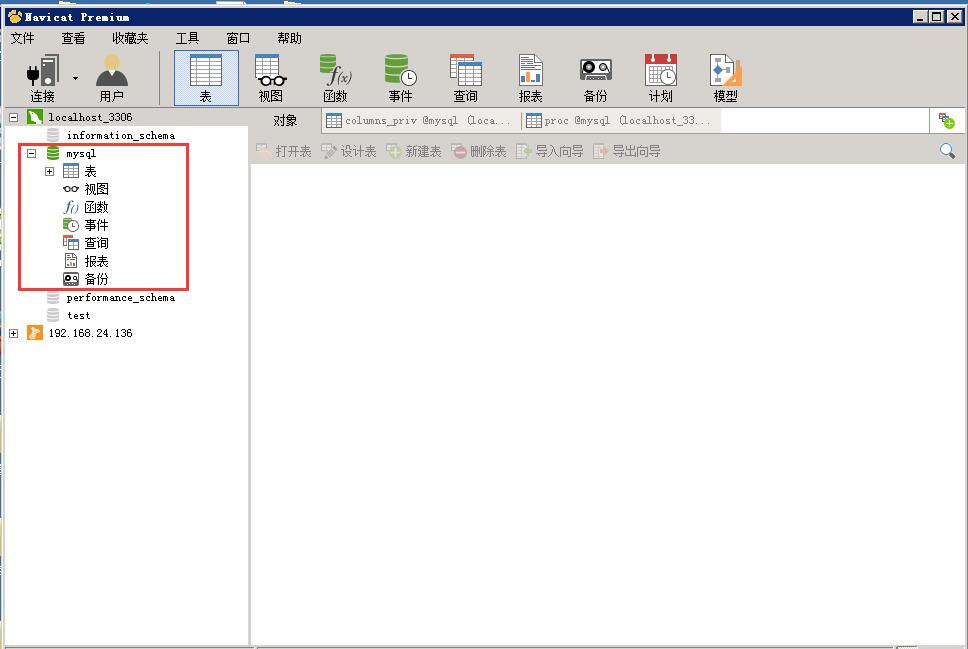Select the 视图 view toolbar icon
The image size is (968, 649).
pos(271,78)
